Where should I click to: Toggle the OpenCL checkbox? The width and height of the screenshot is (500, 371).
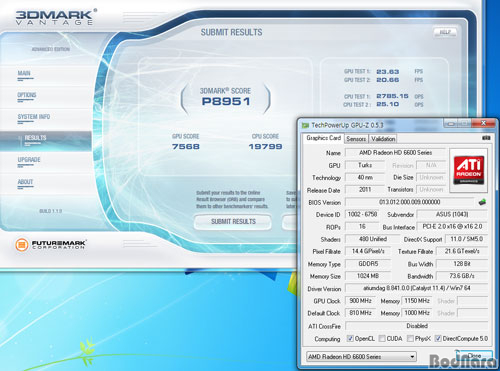[350, 338]
